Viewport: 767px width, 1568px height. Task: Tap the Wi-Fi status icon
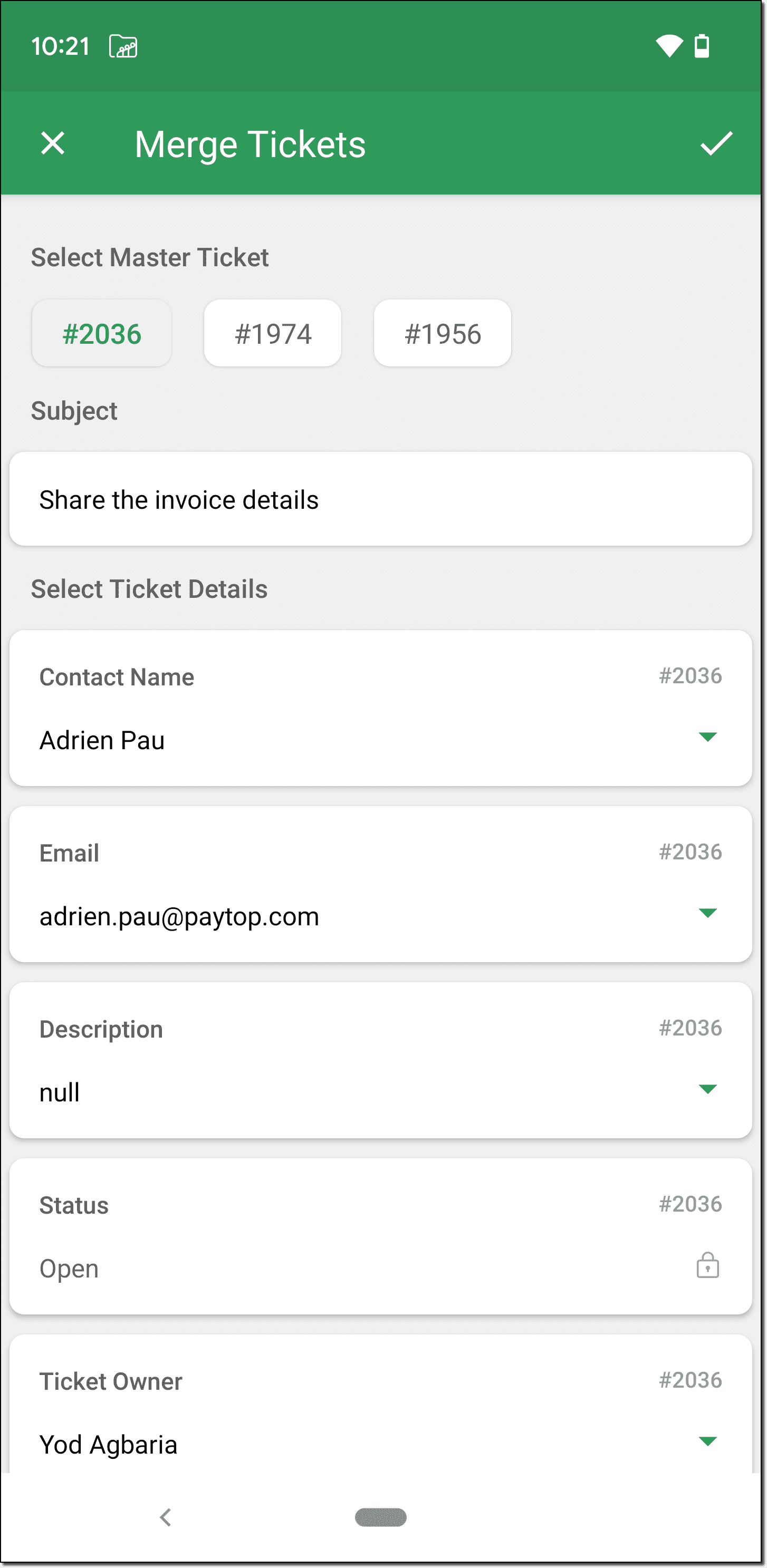click(x=668, y=46)
